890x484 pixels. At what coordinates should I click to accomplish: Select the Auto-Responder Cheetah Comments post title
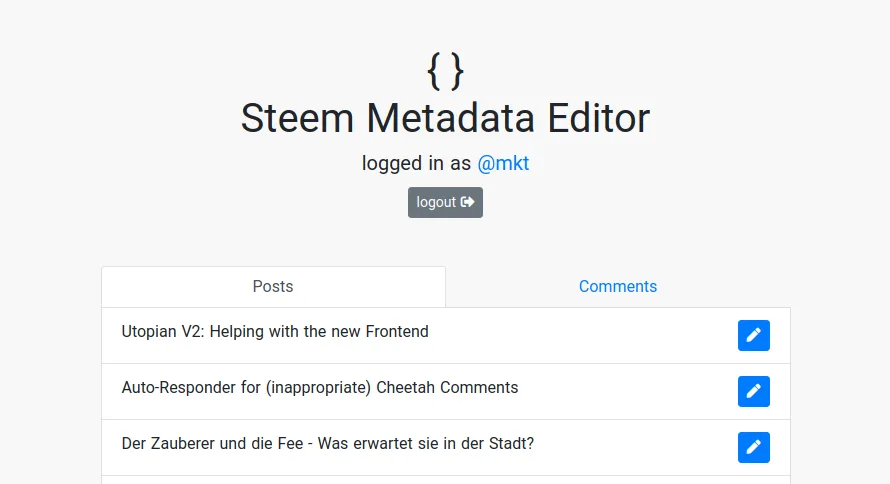320,388
